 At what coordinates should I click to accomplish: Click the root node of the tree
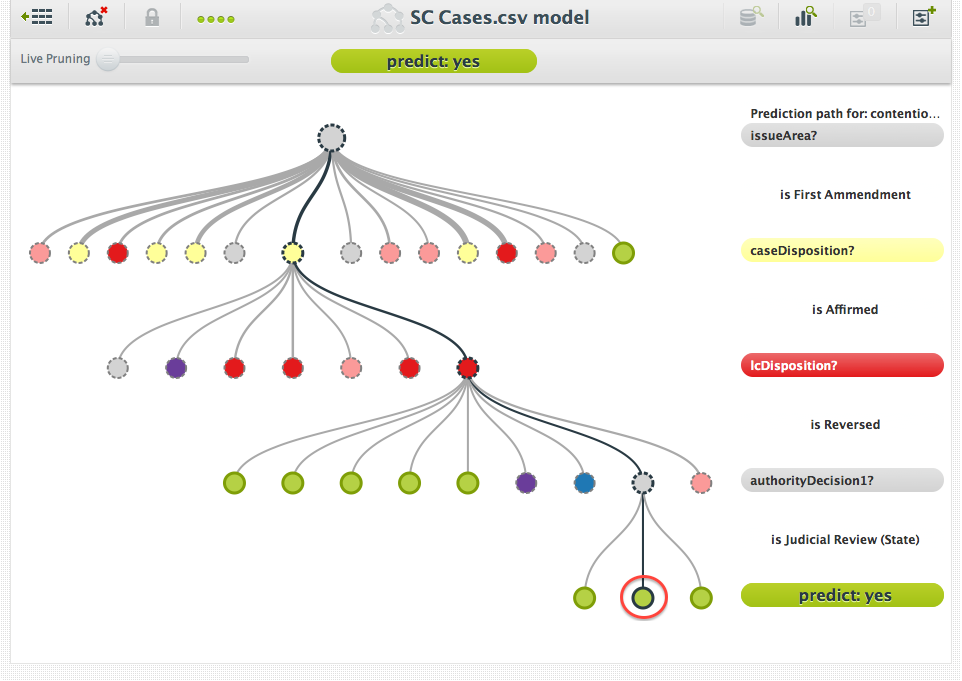pyautogui.click(x=331, y=138)
